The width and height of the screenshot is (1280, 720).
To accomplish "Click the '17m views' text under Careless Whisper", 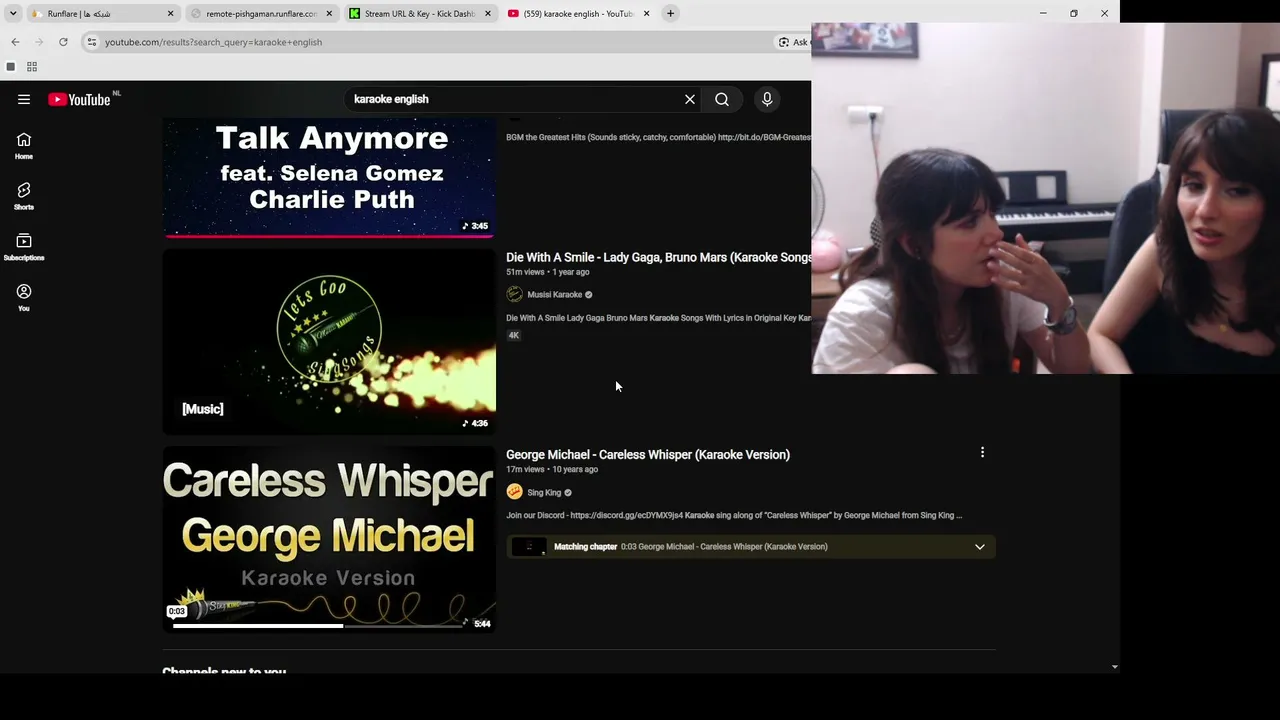I will [x=525, y=470].
